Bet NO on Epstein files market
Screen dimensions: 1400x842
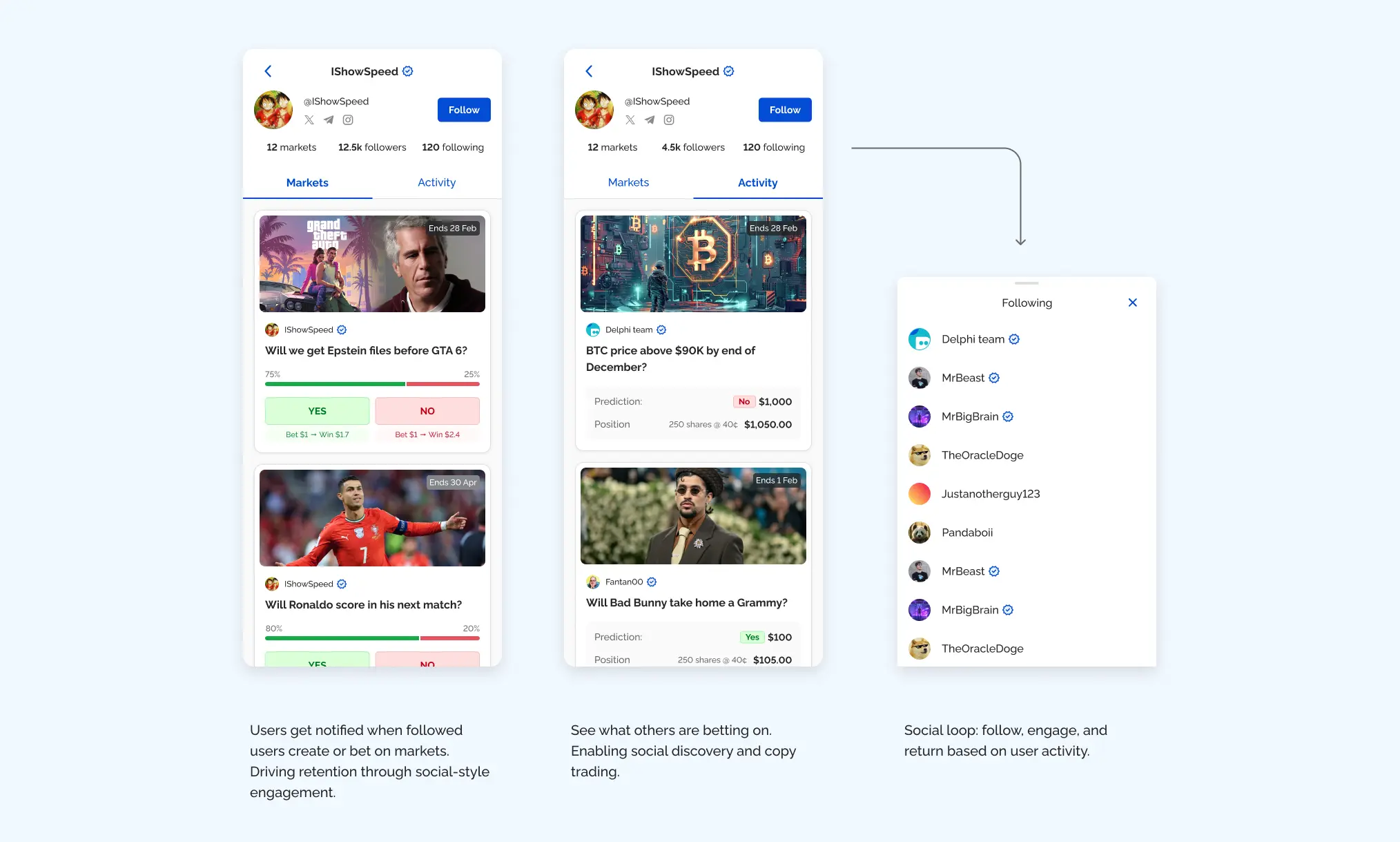tap(427, 411)
